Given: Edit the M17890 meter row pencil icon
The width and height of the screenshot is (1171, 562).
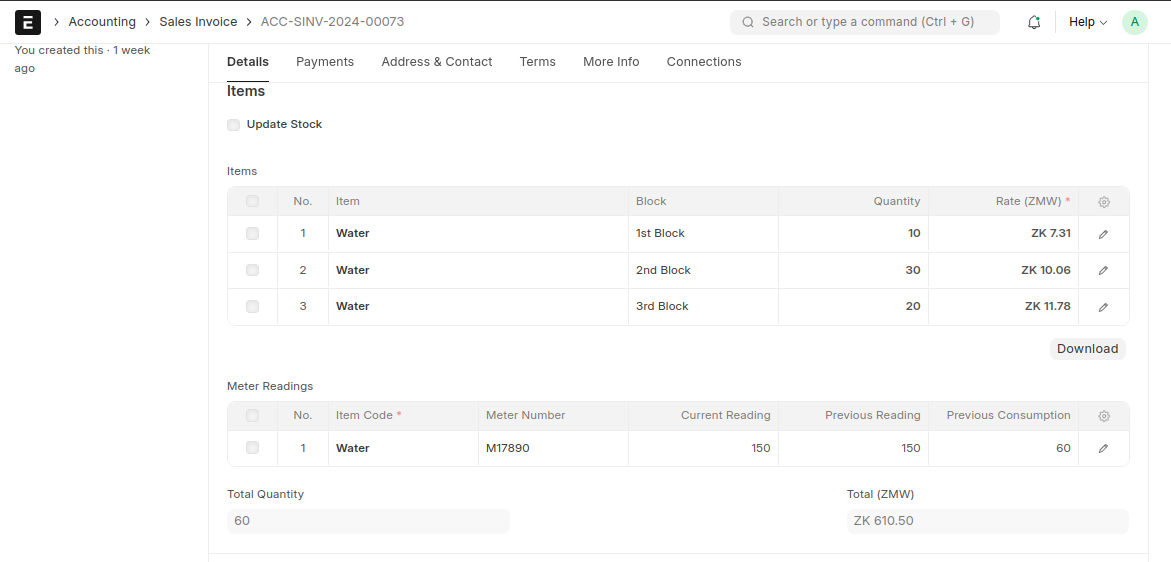Looking at the screenshot, I should pos(1103,449).
